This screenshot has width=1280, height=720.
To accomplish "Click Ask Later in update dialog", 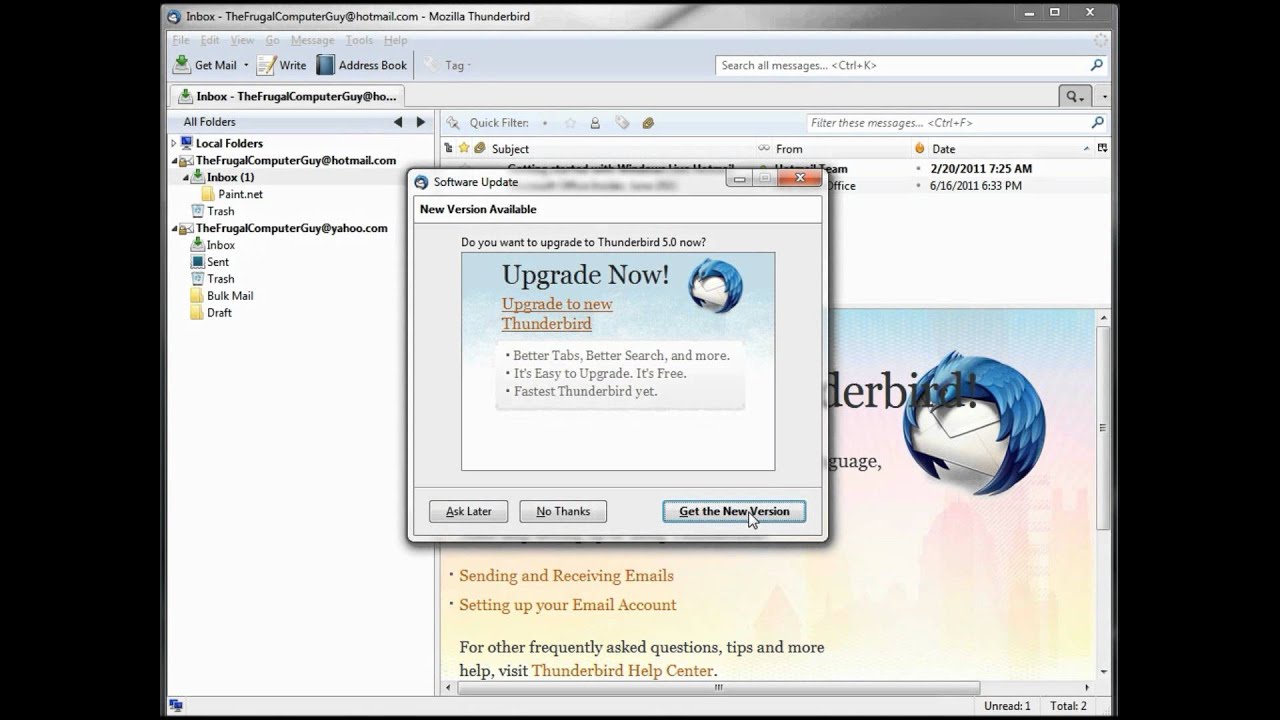I will point(468,511).
